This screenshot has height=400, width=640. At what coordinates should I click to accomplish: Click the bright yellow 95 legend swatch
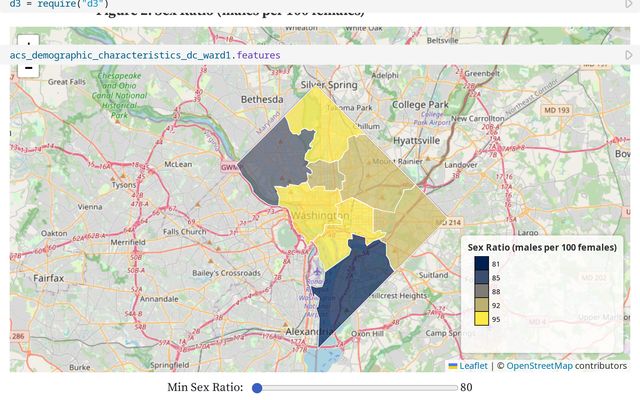pyautogui.click(x=482, y=319)
